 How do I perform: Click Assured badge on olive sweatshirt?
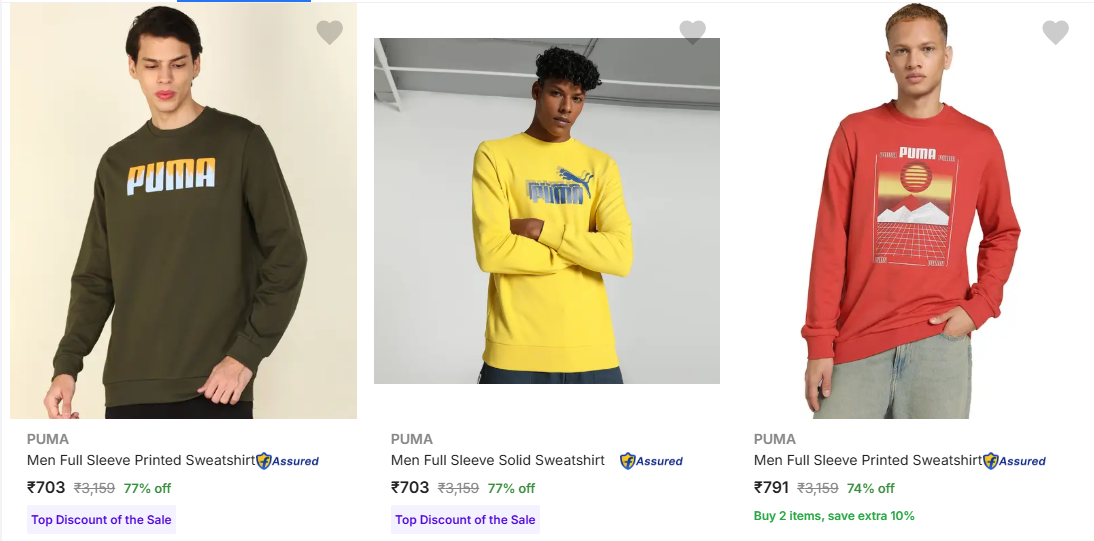(x=288, y=461)
